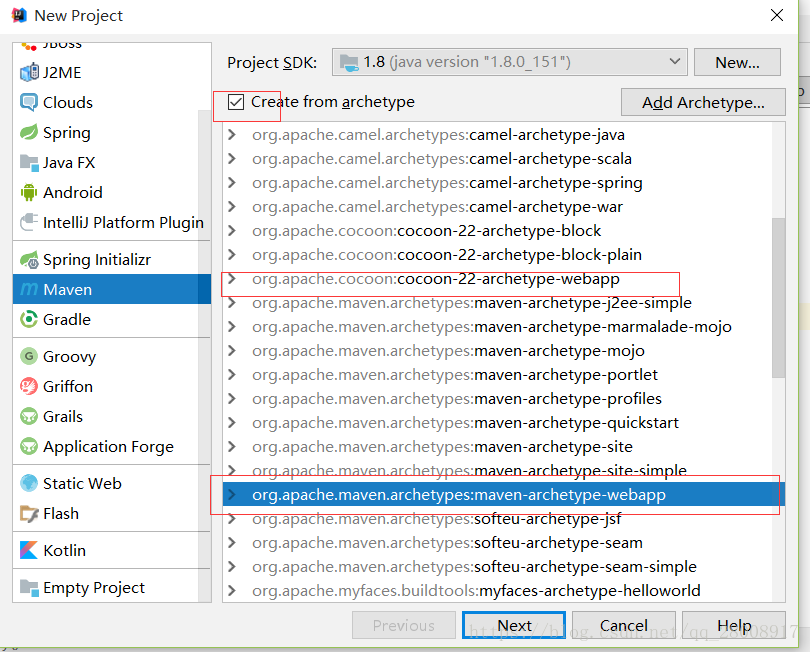Click the Cancel button

pyautogui.click(x=624, y=625)
